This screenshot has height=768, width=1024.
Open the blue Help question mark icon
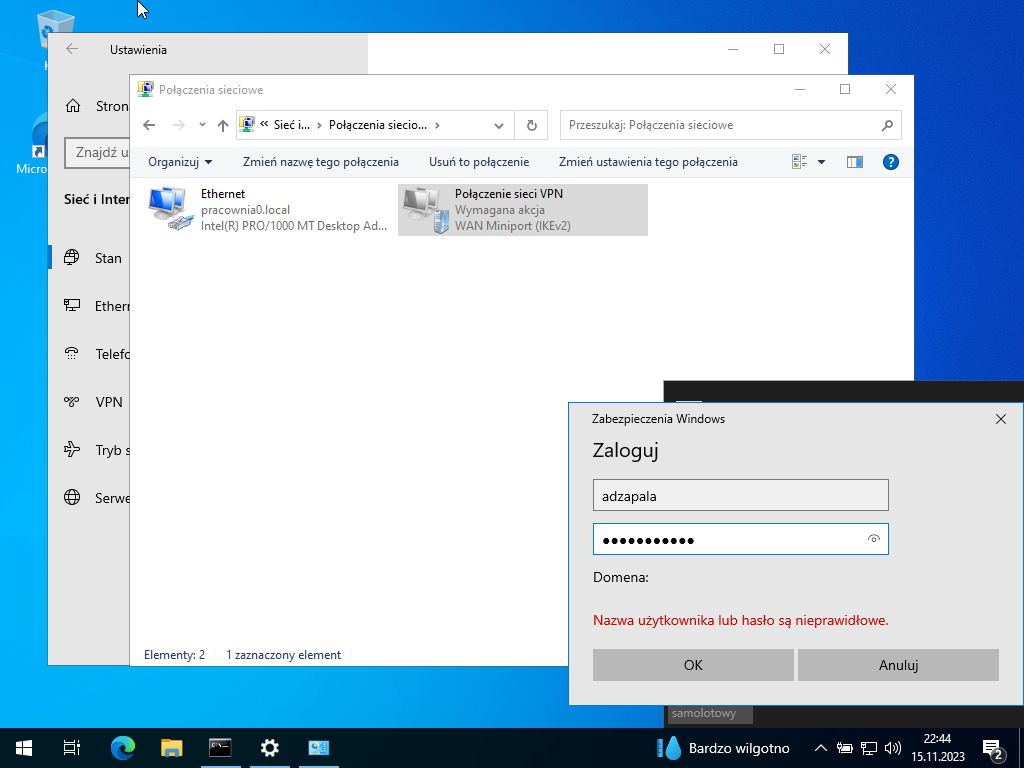[890, 162]
